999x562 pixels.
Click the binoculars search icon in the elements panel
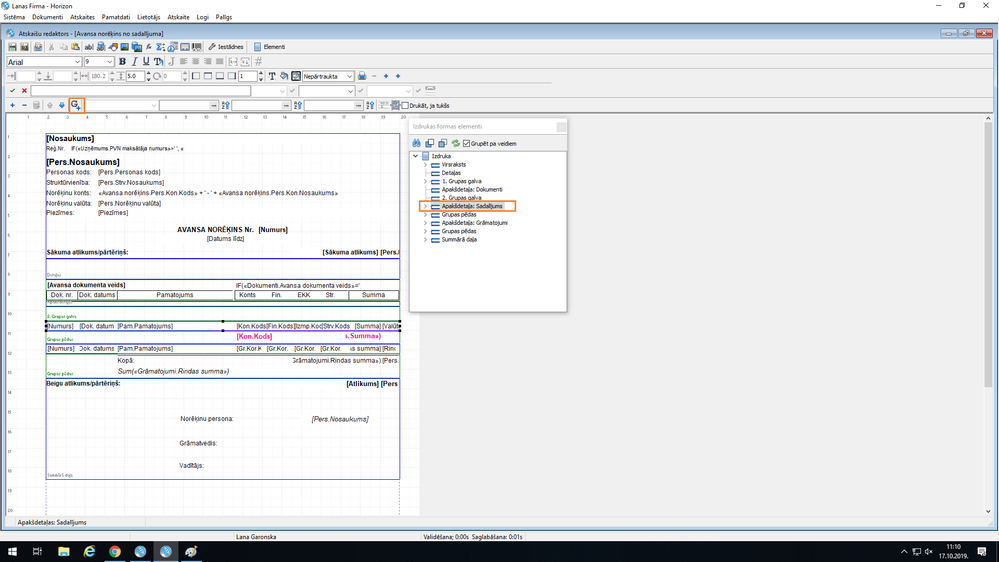pos(417,143)
